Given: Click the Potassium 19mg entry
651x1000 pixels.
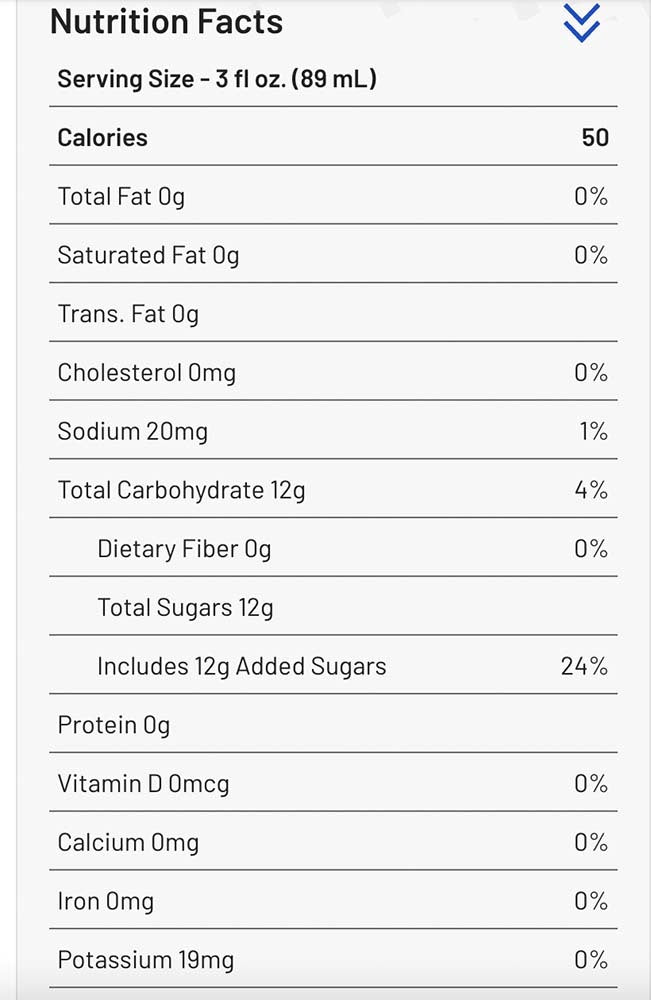Looking at the screenshot, I should (x=145, y=961).
